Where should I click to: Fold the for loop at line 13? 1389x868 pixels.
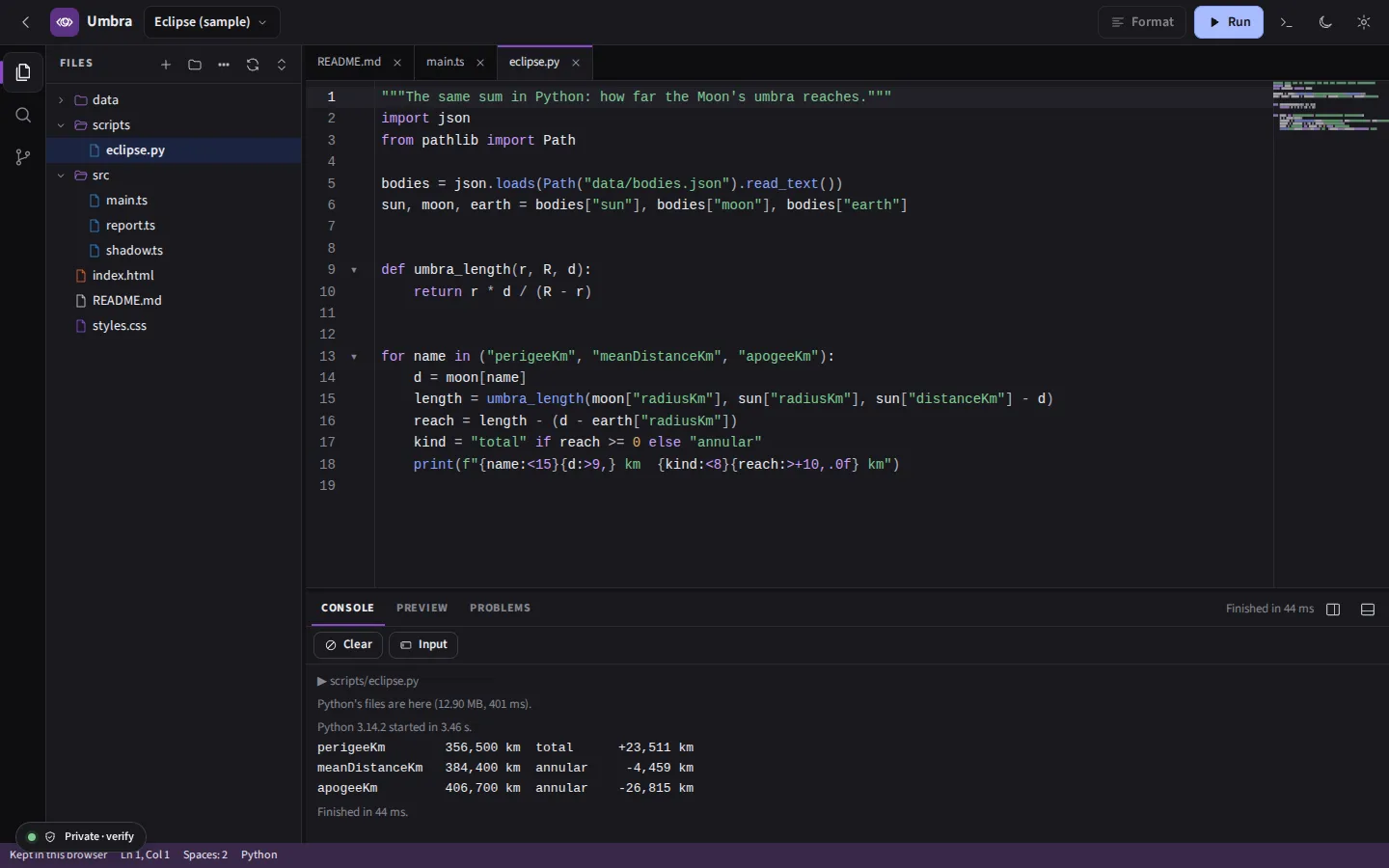pyautogui.click(x=354, y=357)
